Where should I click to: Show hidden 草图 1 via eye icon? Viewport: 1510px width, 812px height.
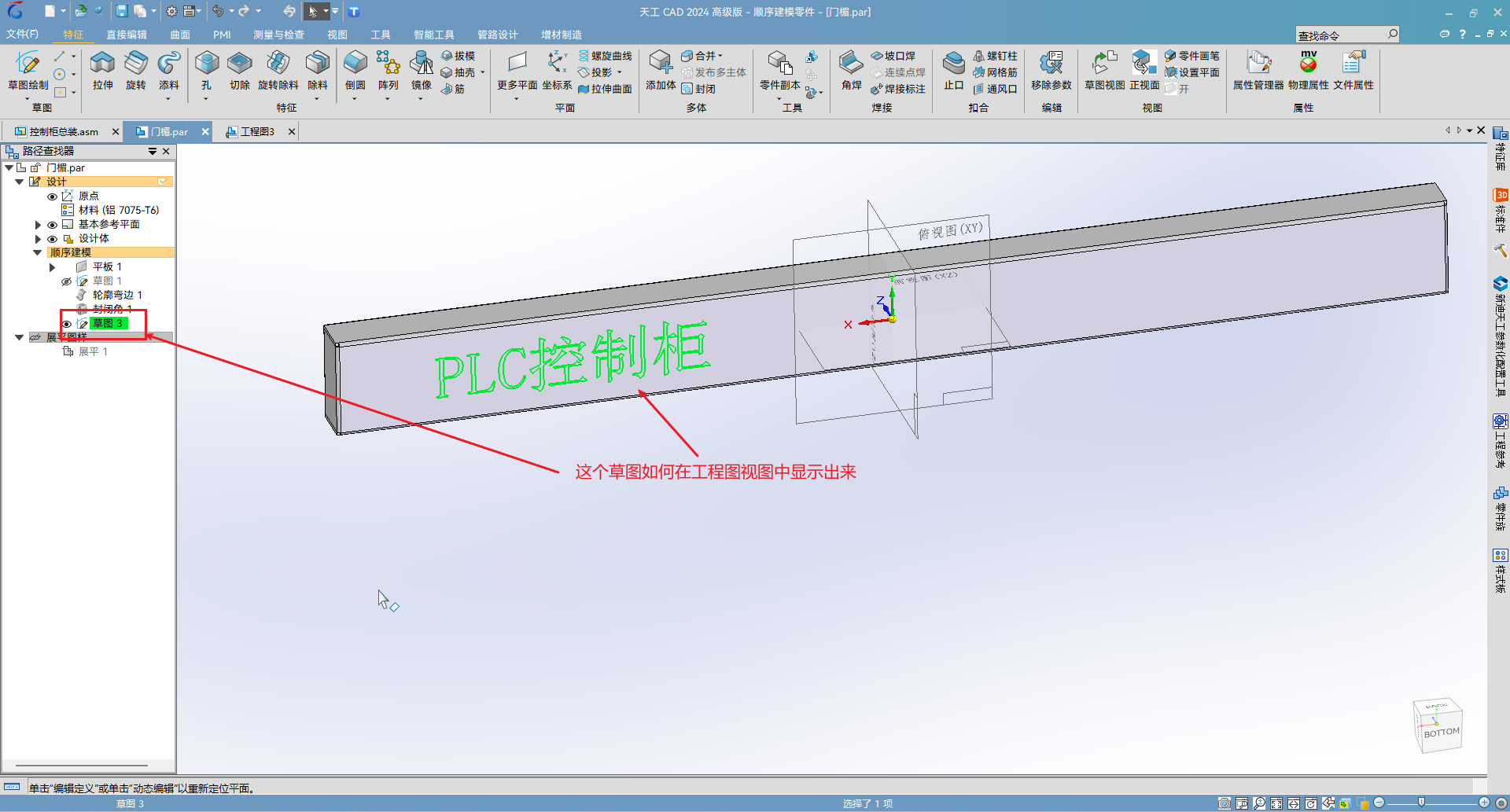tap(66, 281)
